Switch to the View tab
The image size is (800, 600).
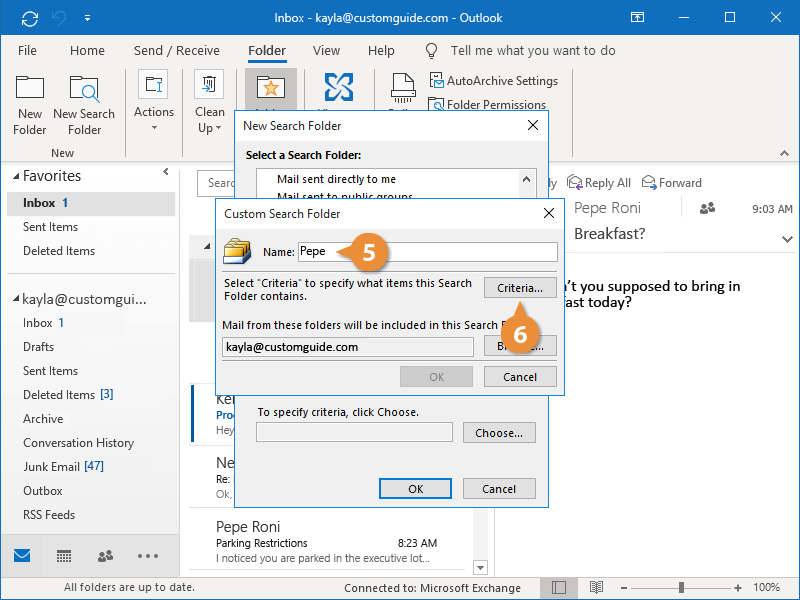click(326, 51)
